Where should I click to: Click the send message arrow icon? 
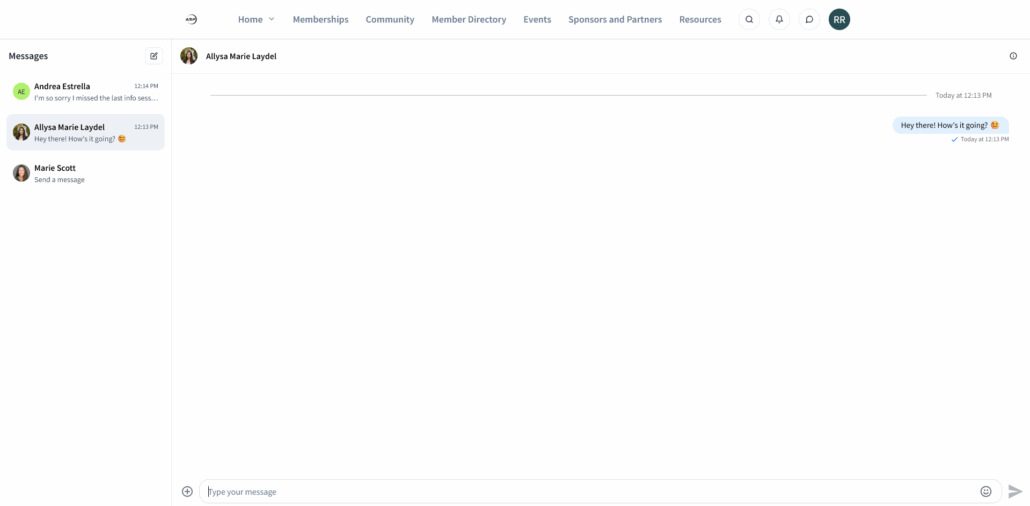[1015, 491]
